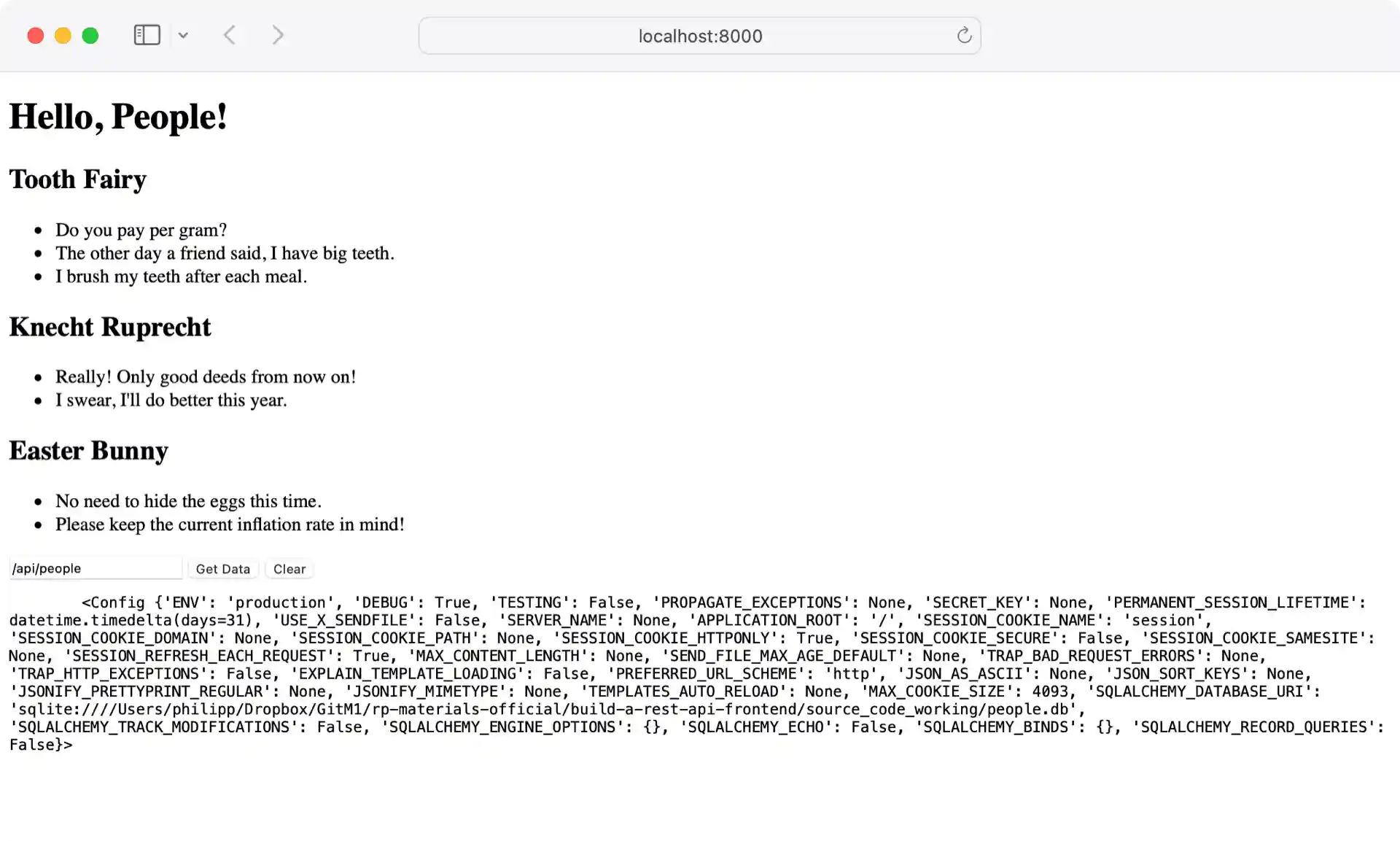Click the bullet about paying per gram
1400x841 pixels.
(x=141, y=229)
